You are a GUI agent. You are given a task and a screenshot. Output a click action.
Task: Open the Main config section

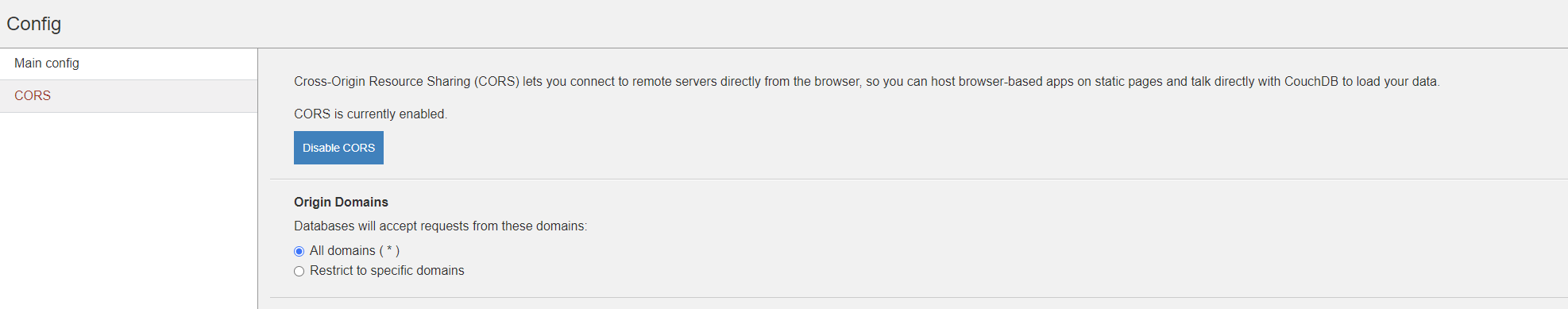pos(129,64)
